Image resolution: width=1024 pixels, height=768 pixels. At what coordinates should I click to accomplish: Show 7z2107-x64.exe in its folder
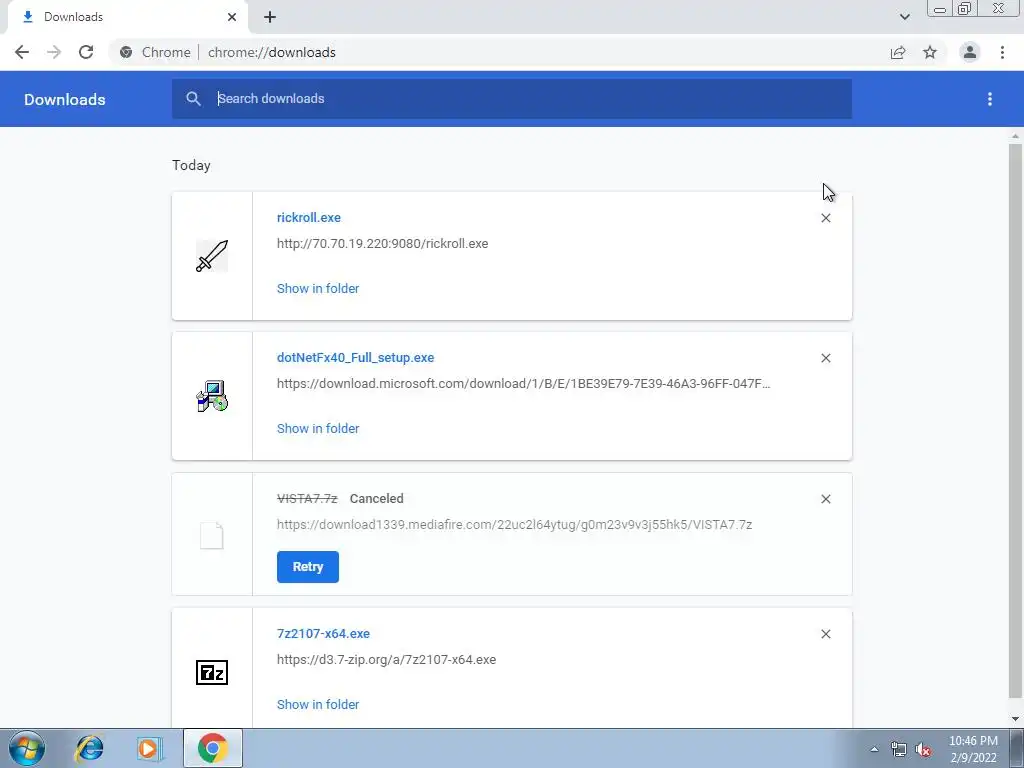pyautogui.click(x=318, y=705)
